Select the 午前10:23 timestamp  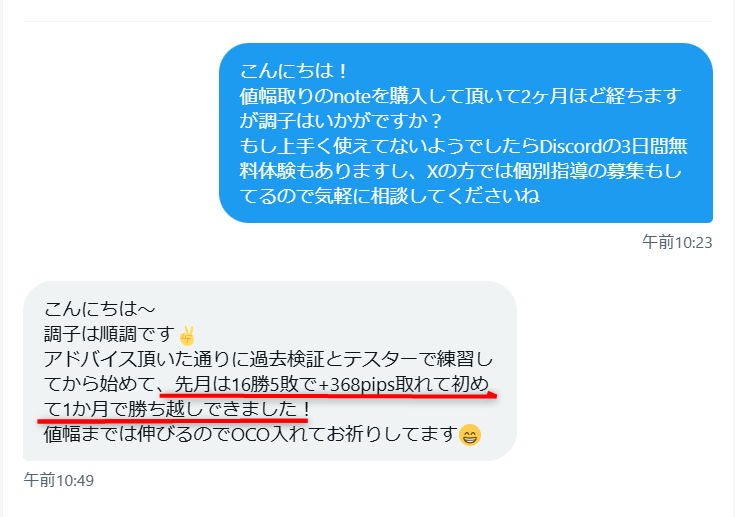point(677,242)
